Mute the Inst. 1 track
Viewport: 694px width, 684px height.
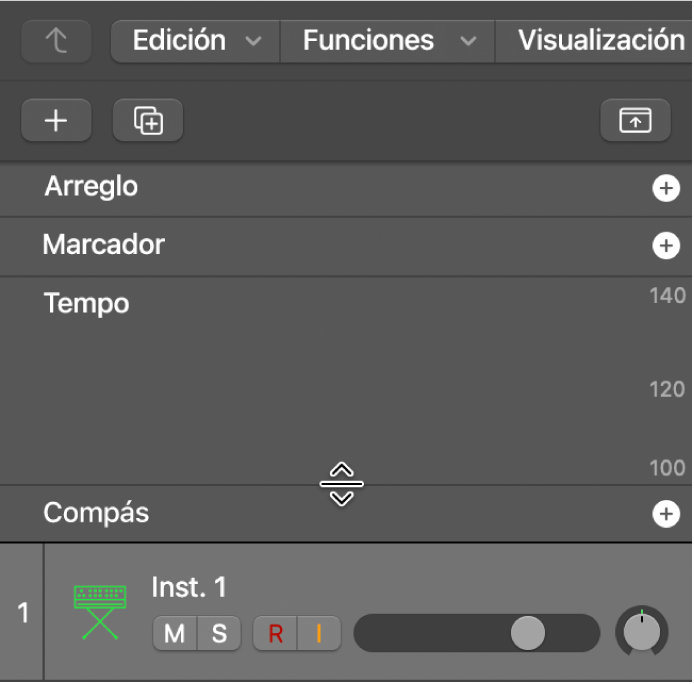(x=174, y=633)
